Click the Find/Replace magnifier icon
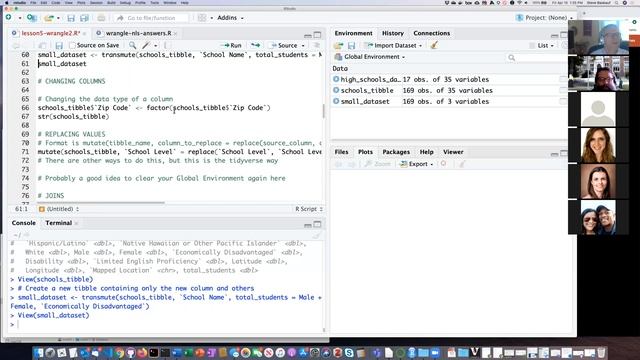 pyautogui.click(x=133, y=45)
